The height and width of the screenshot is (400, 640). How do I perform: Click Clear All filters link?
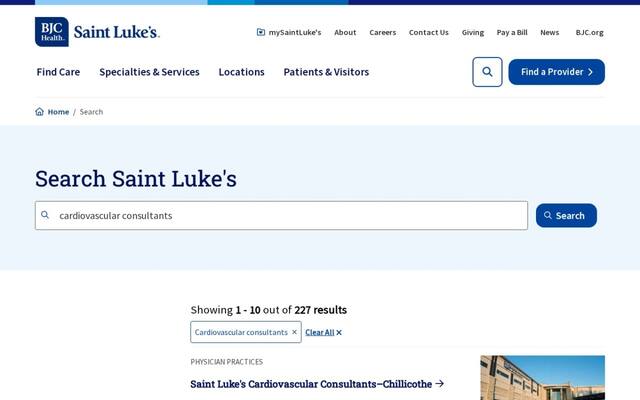tap(323, 332)
